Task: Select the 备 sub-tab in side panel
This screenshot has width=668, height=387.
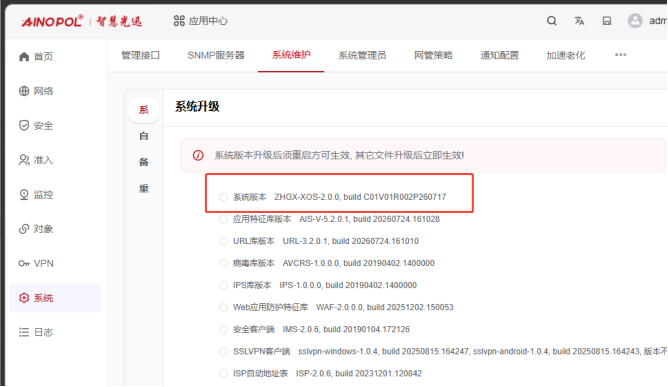Action: point(144,162)
